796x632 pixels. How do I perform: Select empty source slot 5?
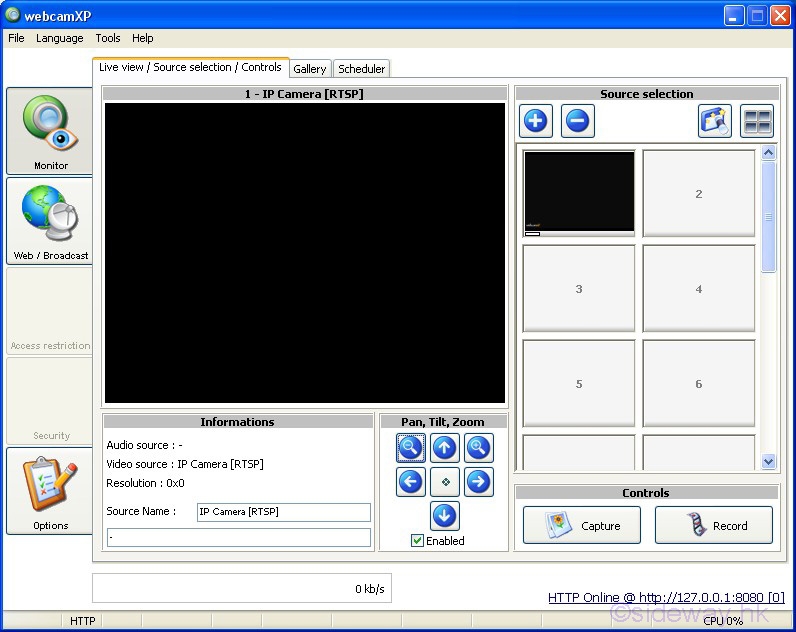click(579, 383)
